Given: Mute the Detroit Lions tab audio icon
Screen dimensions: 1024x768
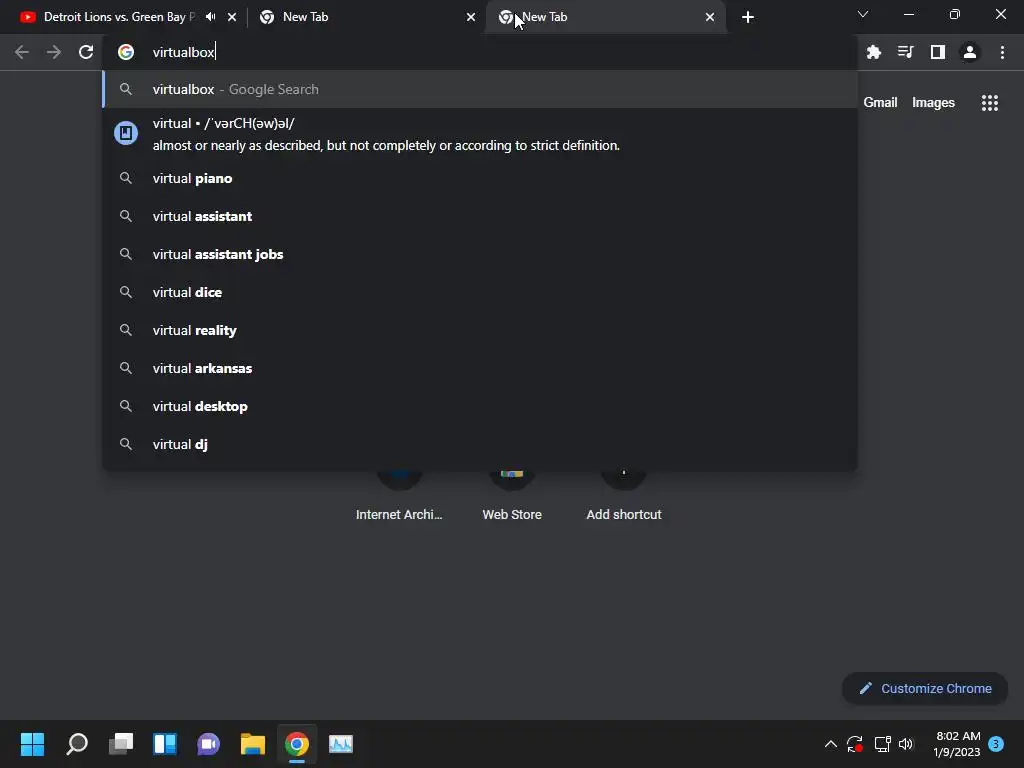Looking at the screenshot, I should [210, 17].
